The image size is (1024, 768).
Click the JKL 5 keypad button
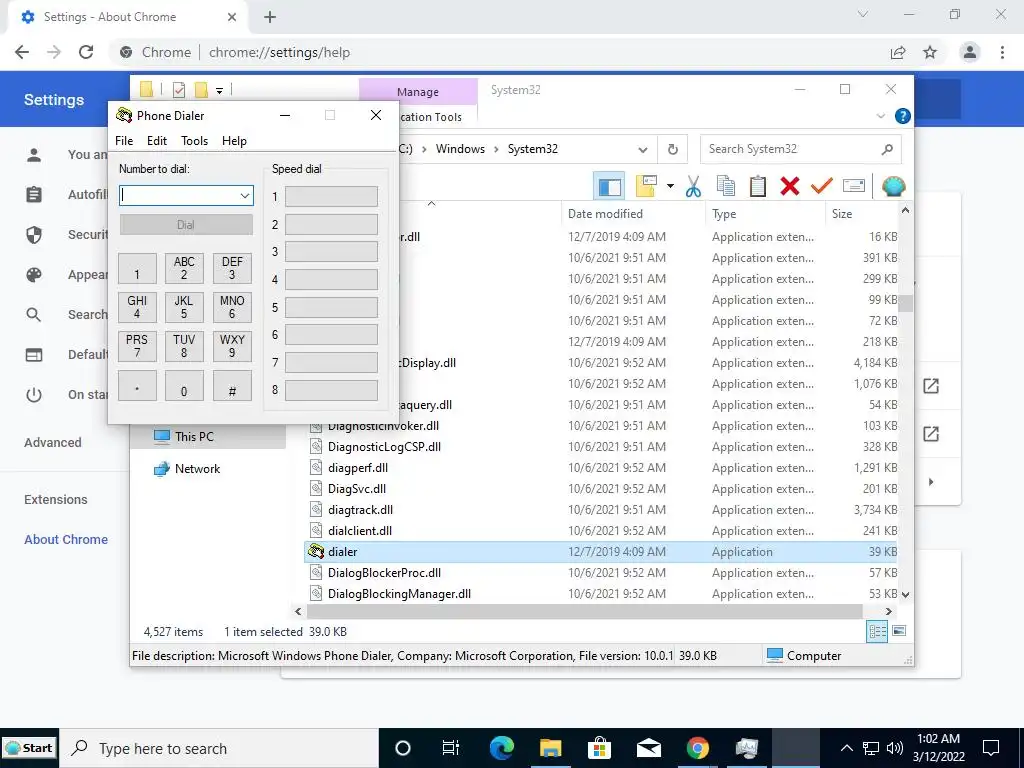pyautogui.click(x=184, y=308)
